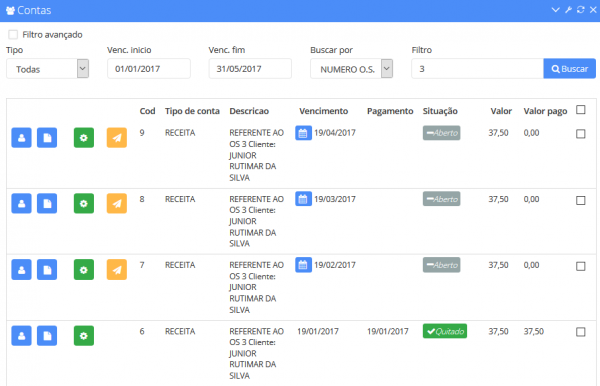The width and height of the screenshot is (600, 386).
Task: Click the Vencimento column header
Action: (x=323, y=111)
